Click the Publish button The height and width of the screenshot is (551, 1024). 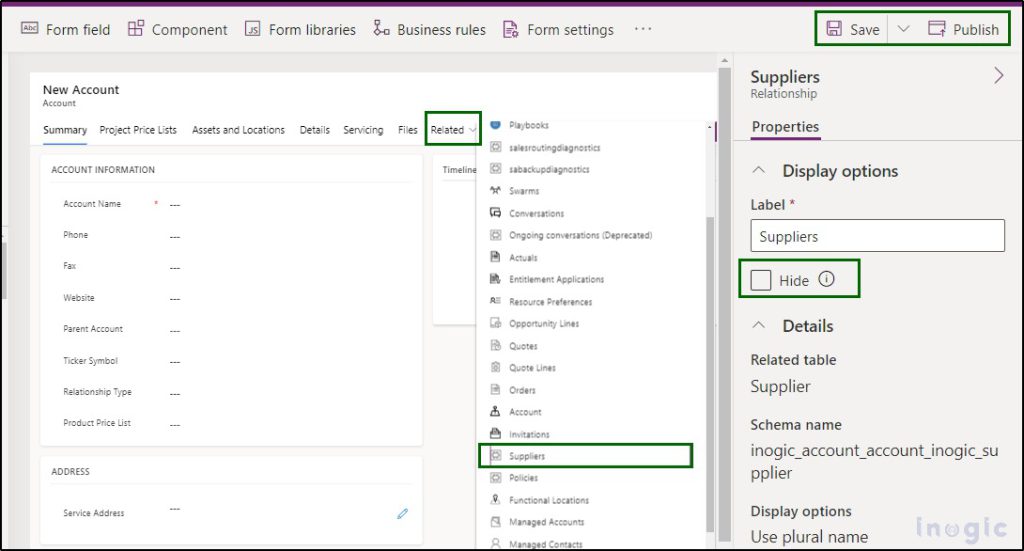(x=964, y=29)
